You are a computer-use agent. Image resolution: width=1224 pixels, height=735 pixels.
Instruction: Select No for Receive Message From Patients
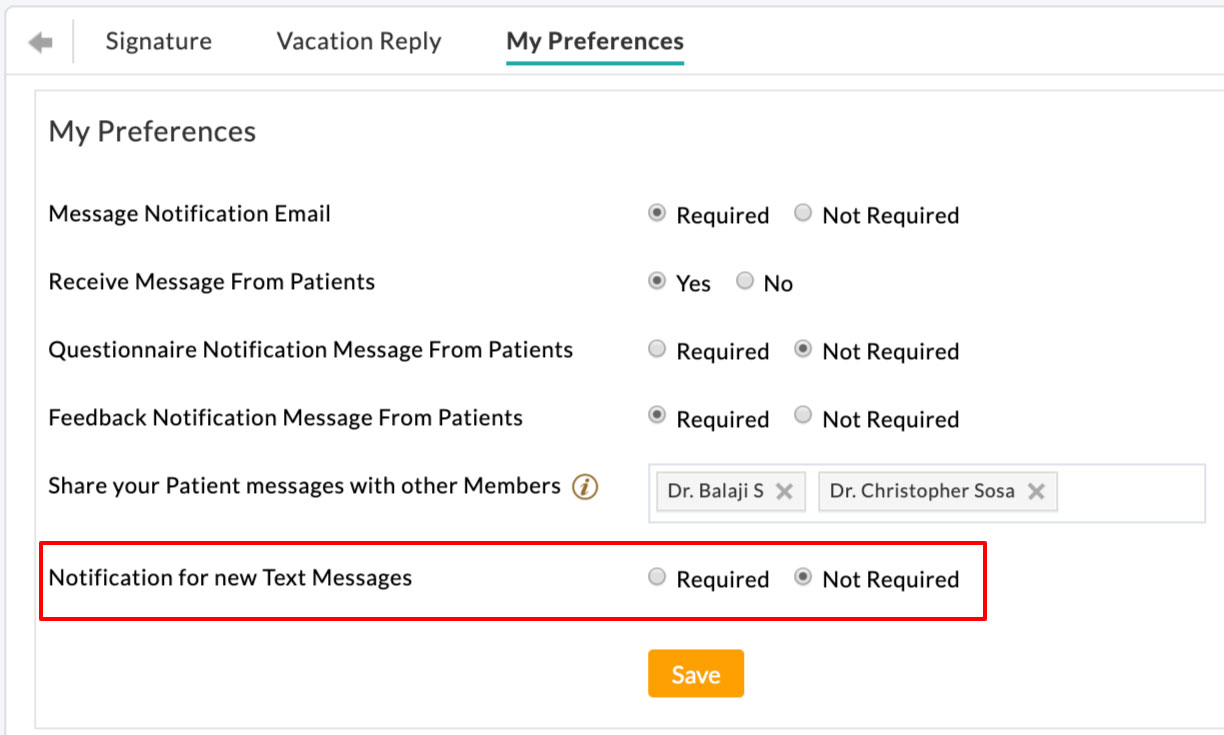pyautogui.click(x=745, y=281)
